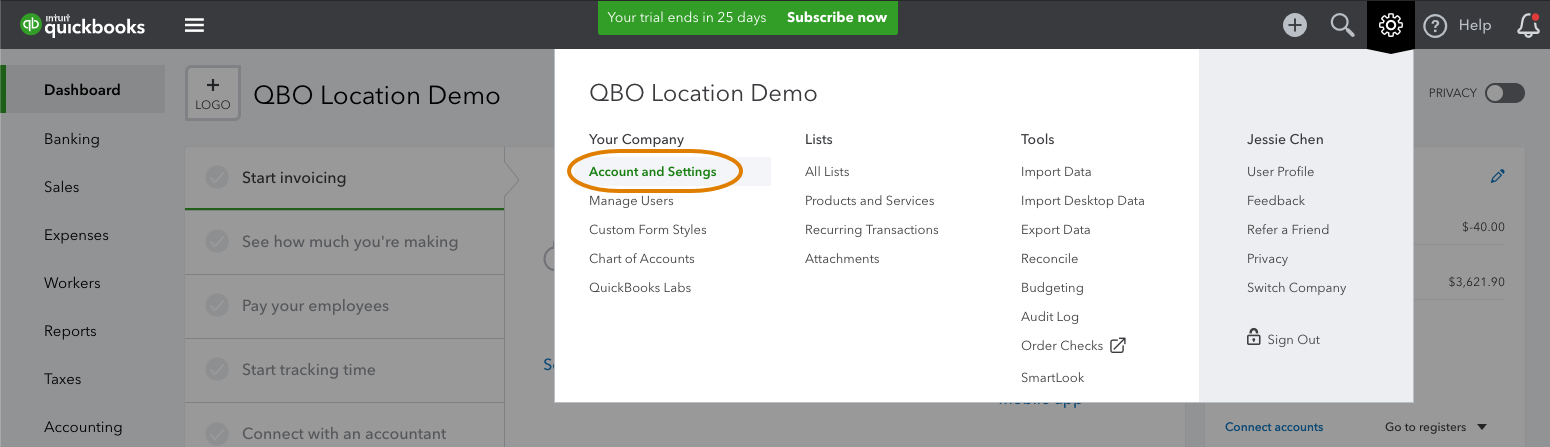Open Dashboard in the sidebar

click(82, 90)
